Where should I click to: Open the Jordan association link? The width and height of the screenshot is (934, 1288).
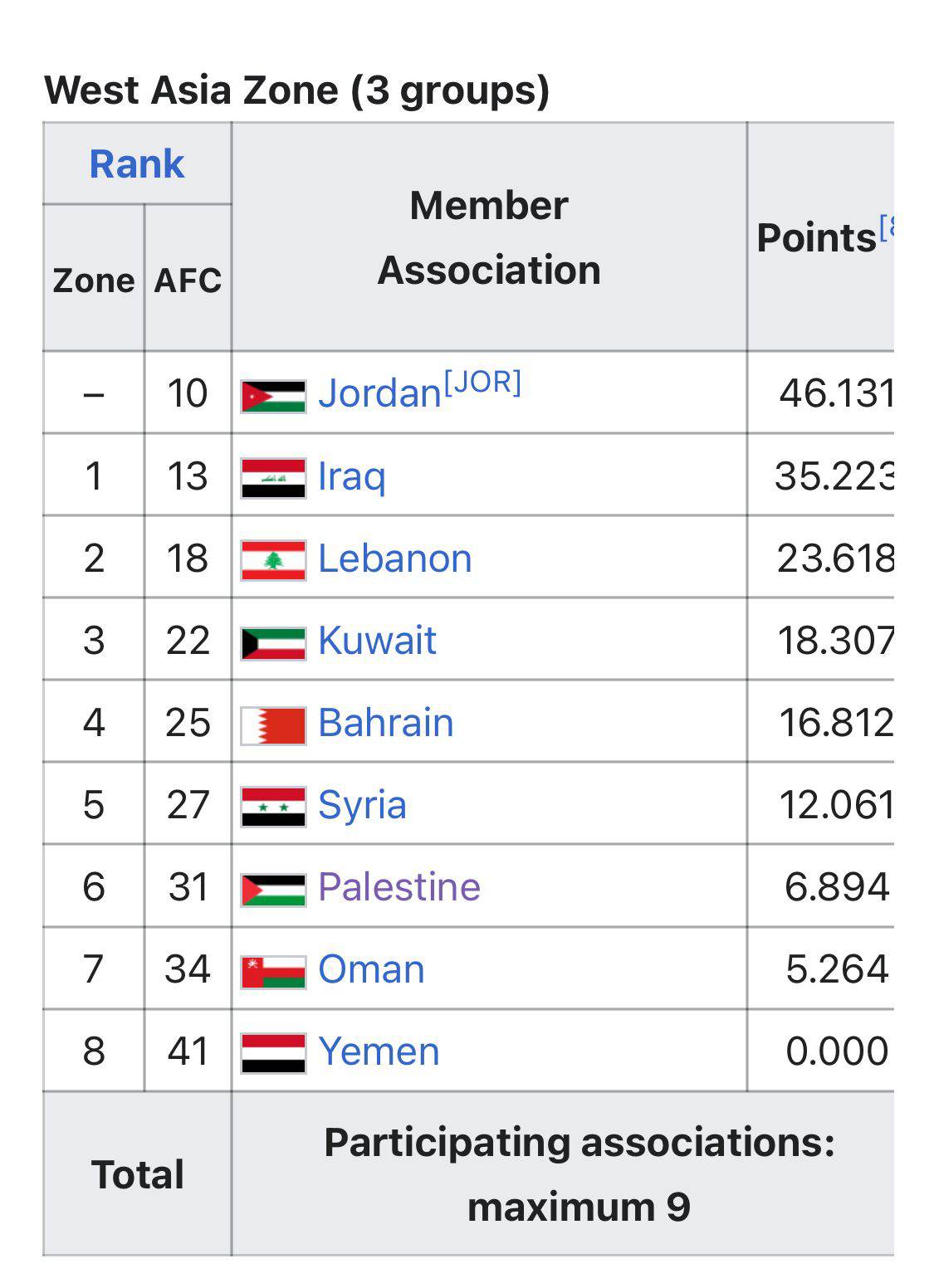click(379, 393)
